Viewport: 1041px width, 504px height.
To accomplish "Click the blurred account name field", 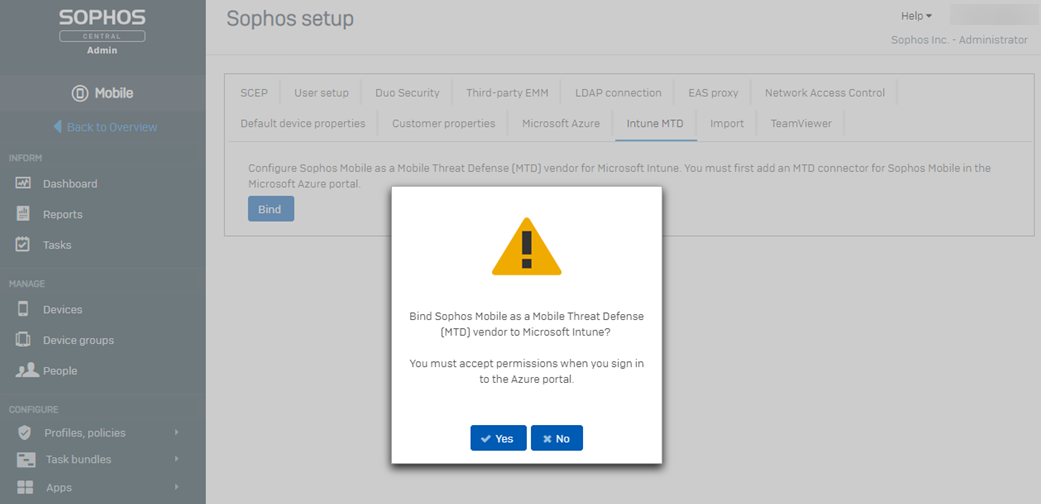I will 995,15.
